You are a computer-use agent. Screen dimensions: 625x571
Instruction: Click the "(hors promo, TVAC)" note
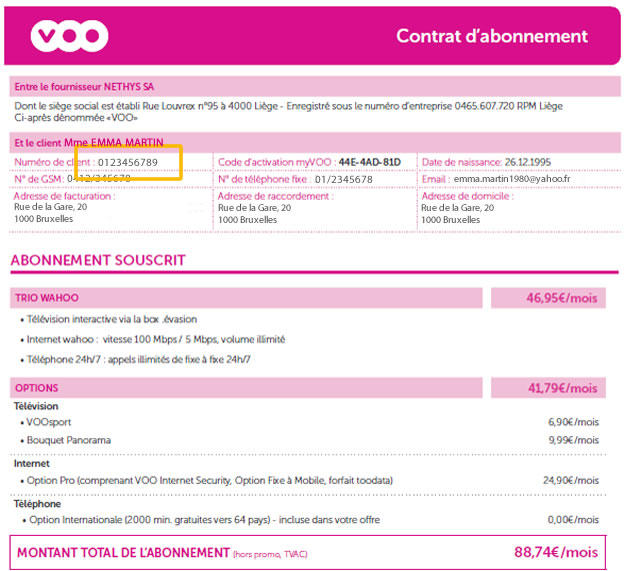point(270,554)
